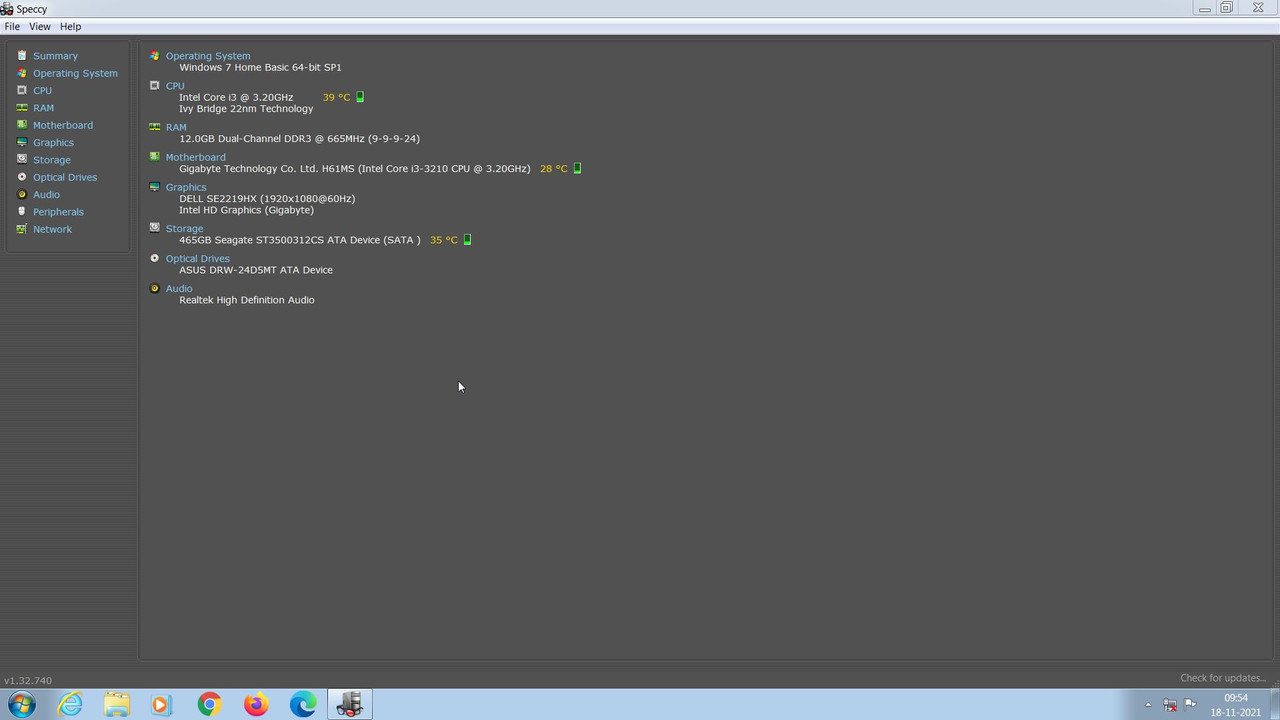Click the Graphics monitor icon in sidebar

pos(22,142)
